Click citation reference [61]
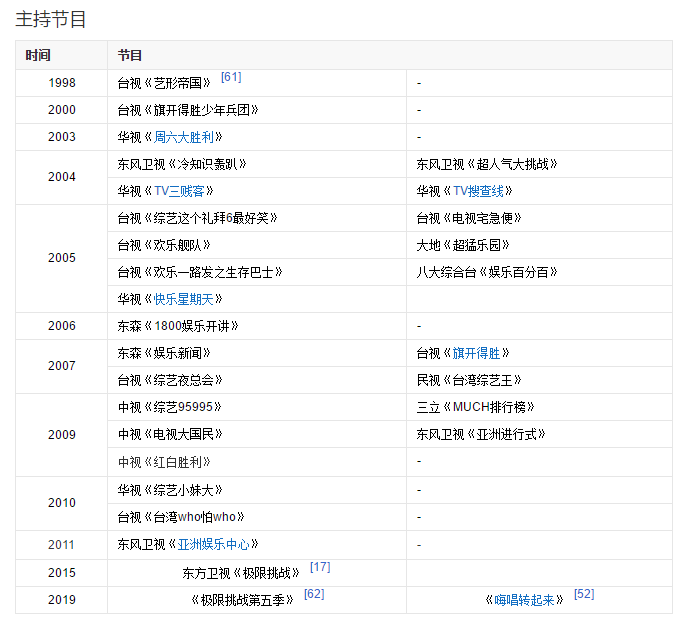The height and width of the screenshot is (629, 689). (231, 77)
